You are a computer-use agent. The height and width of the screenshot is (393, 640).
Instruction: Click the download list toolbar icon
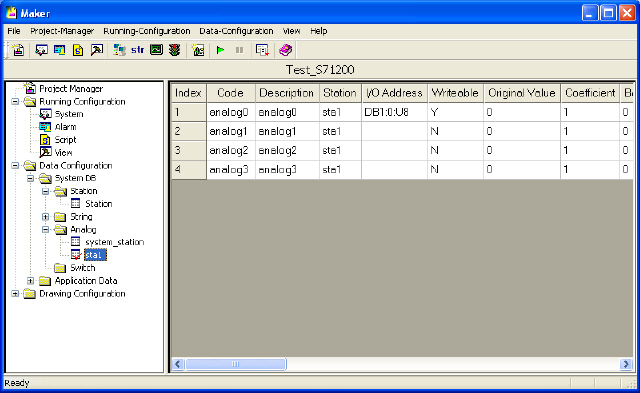pyautogui.click(x=262, y=50)
